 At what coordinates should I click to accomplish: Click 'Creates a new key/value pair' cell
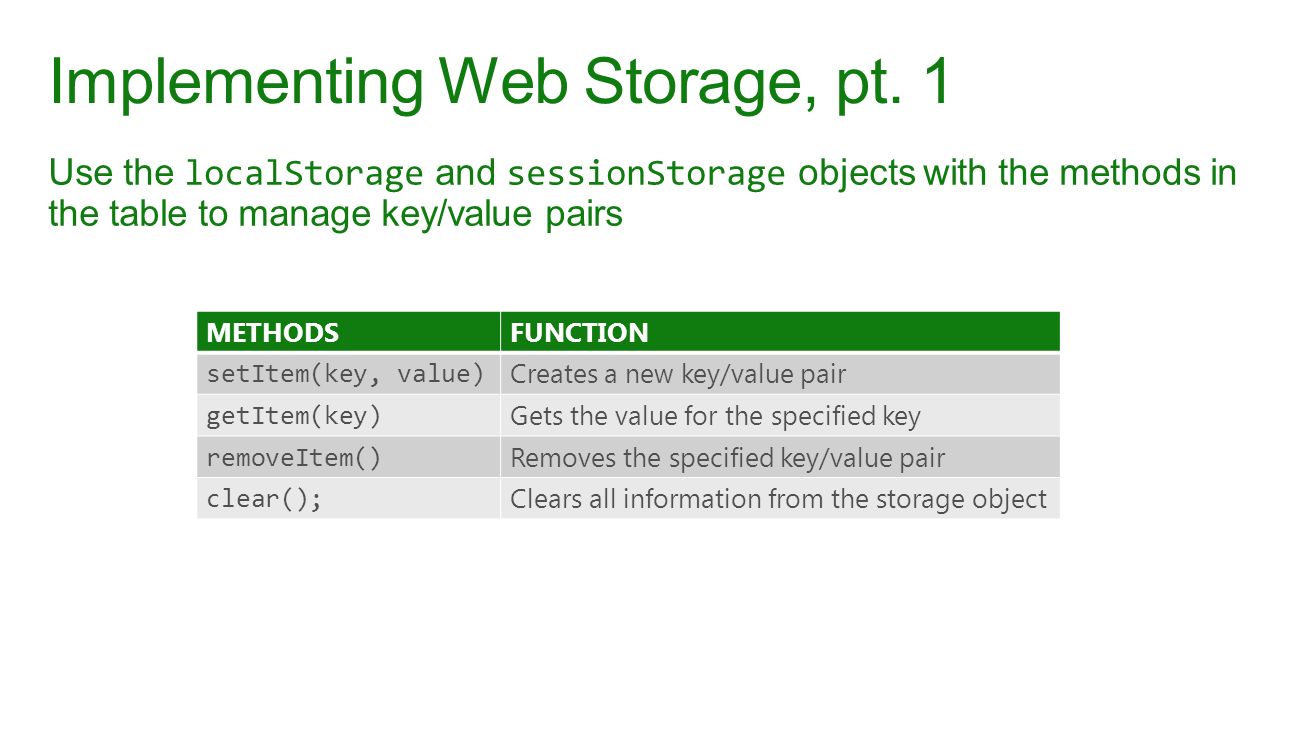[780, 374]
